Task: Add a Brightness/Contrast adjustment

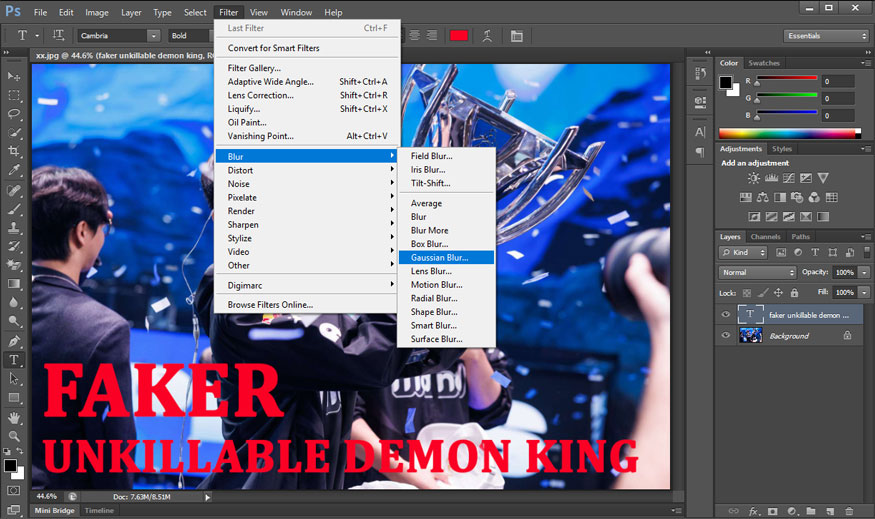Action: [x=754, y=178]
